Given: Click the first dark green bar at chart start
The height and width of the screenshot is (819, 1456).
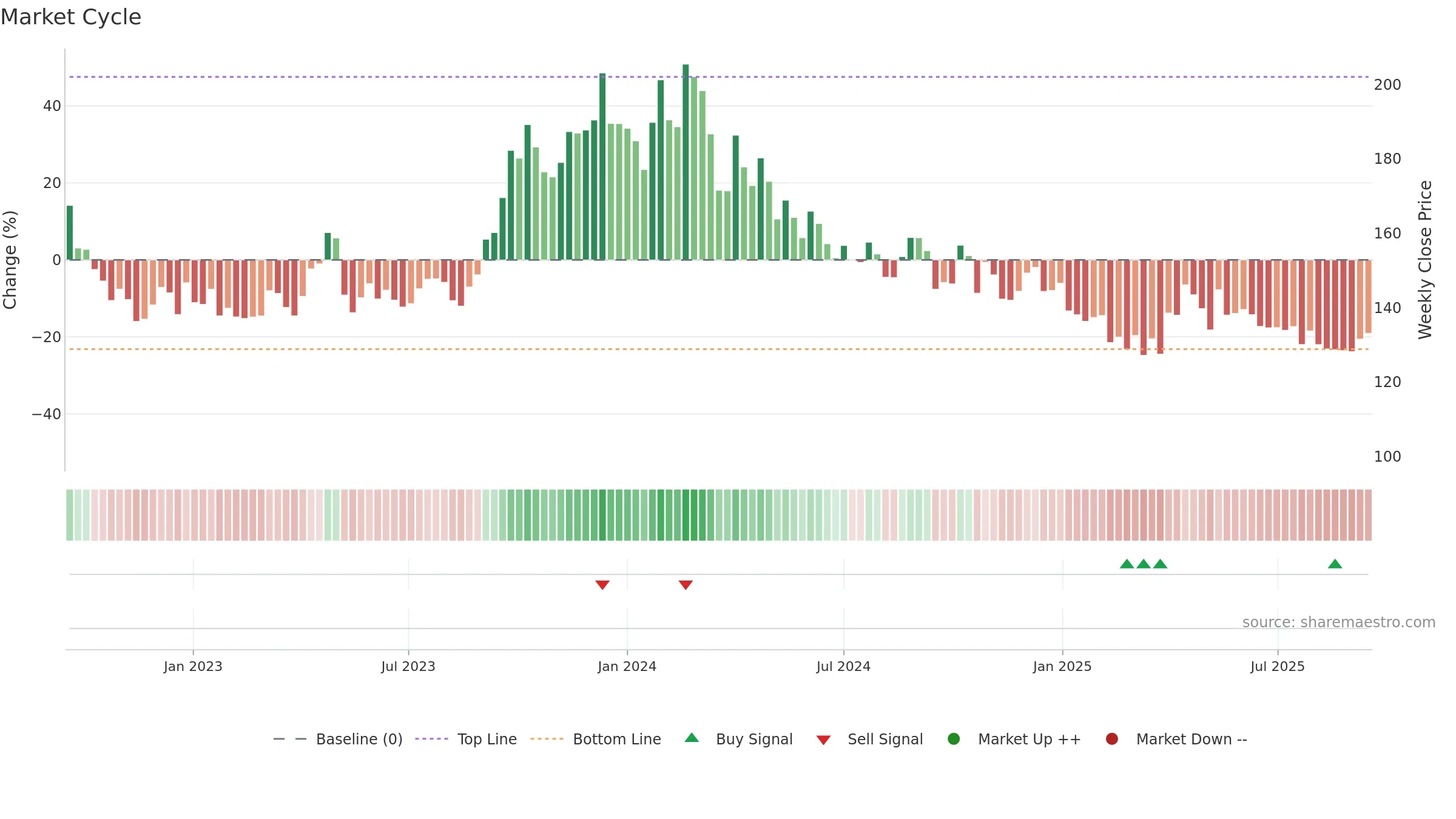Looking at the screenshot, I should (70, 233).
